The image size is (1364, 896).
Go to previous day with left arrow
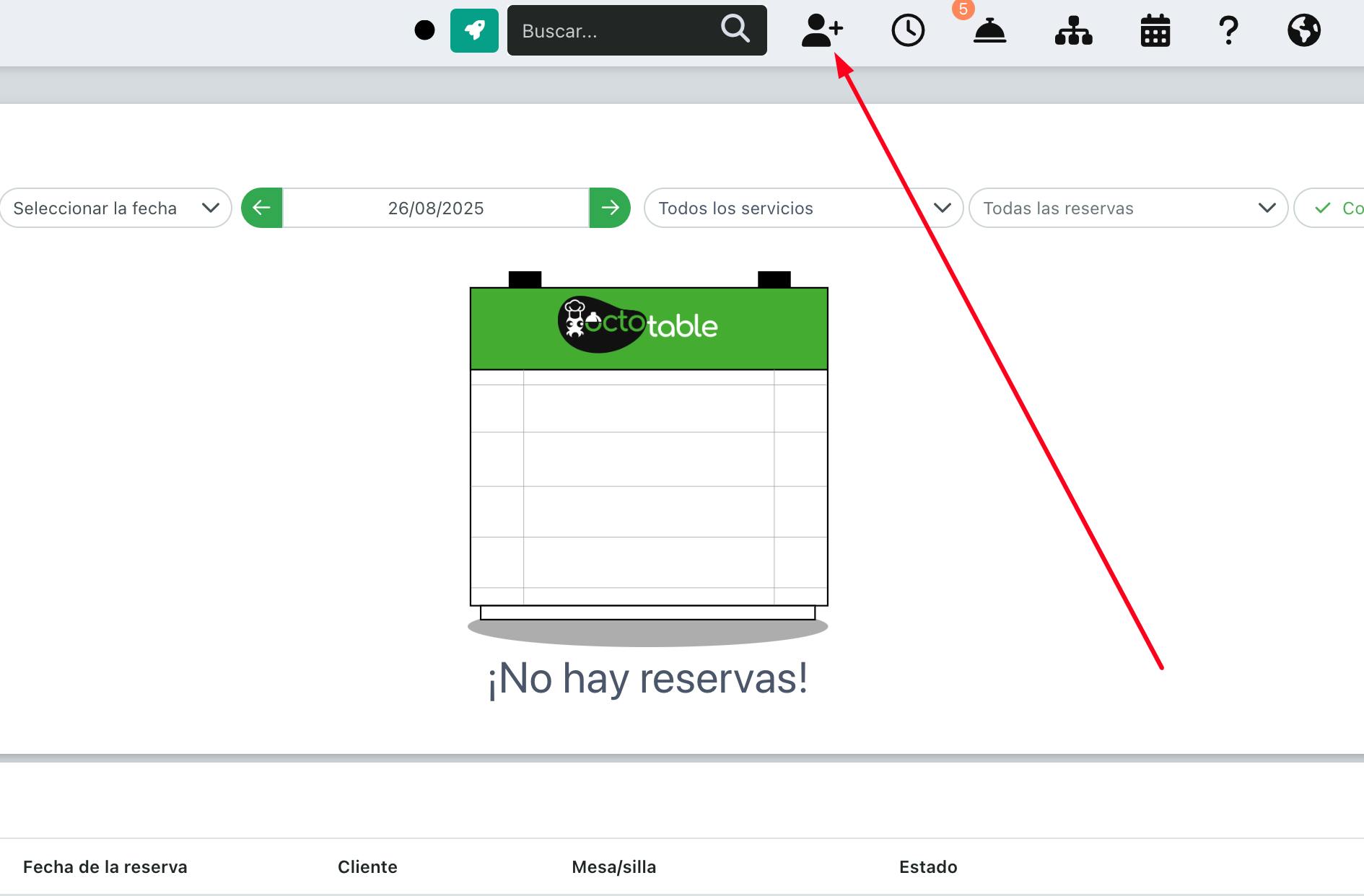262,208
